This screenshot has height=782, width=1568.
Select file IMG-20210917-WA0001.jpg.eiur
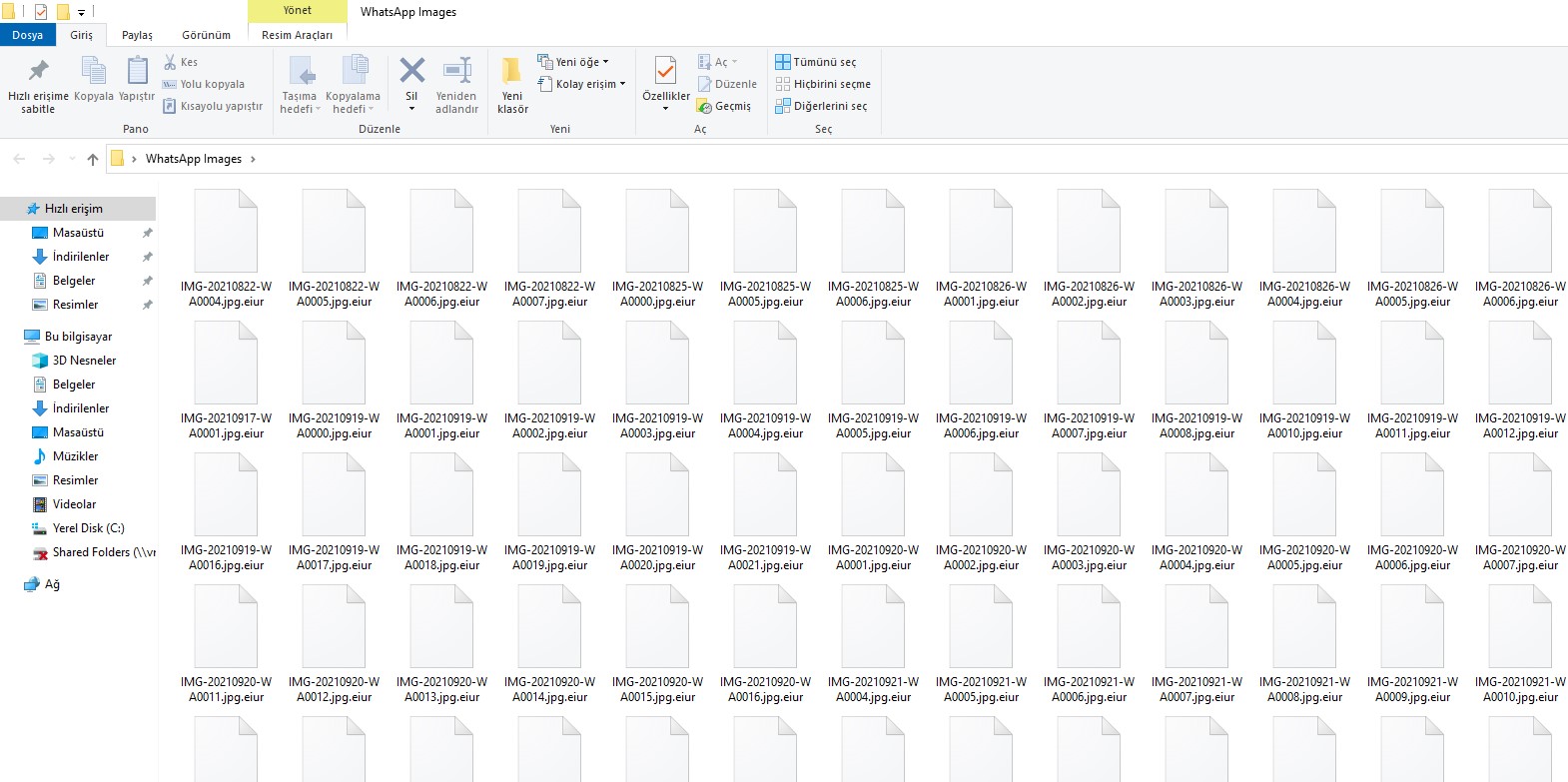point(227,381)
